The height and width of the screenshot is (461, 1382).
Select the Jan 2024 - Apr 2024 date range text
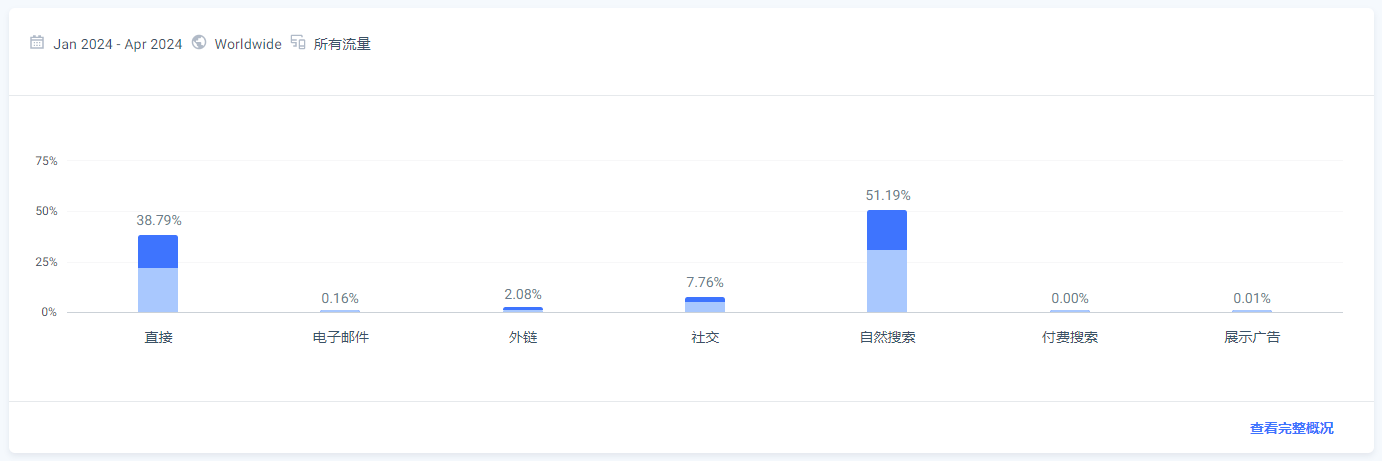[118, 44]
